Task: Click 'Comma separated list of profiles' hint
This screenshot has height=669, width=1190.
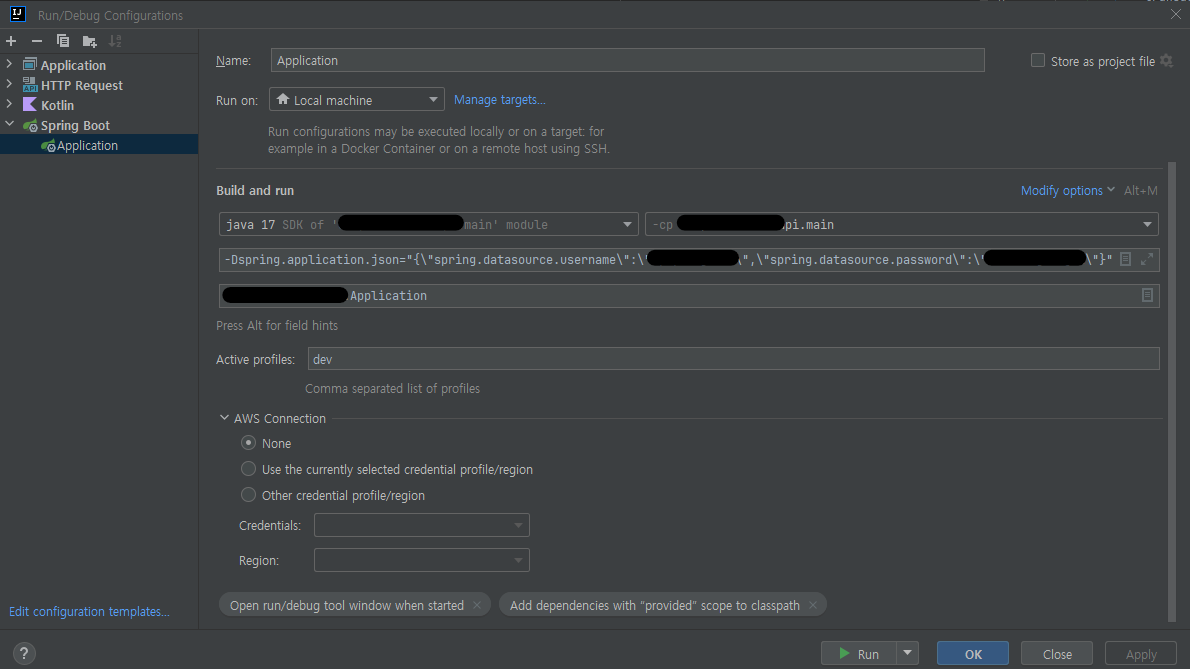Action: (x=392, y=388)
